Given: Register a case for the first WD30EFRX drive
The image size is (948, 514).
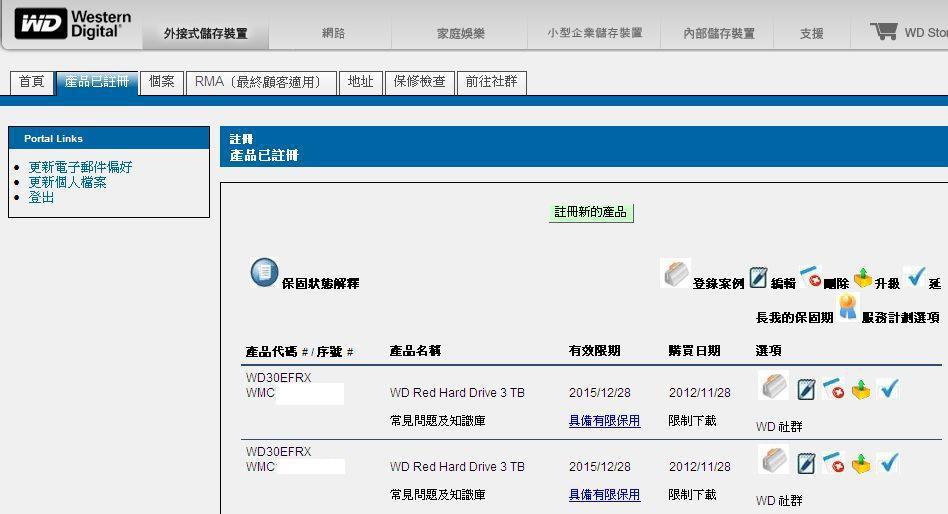Looking at the screenshot, I should pyautogui.click(x=773, y=386).
